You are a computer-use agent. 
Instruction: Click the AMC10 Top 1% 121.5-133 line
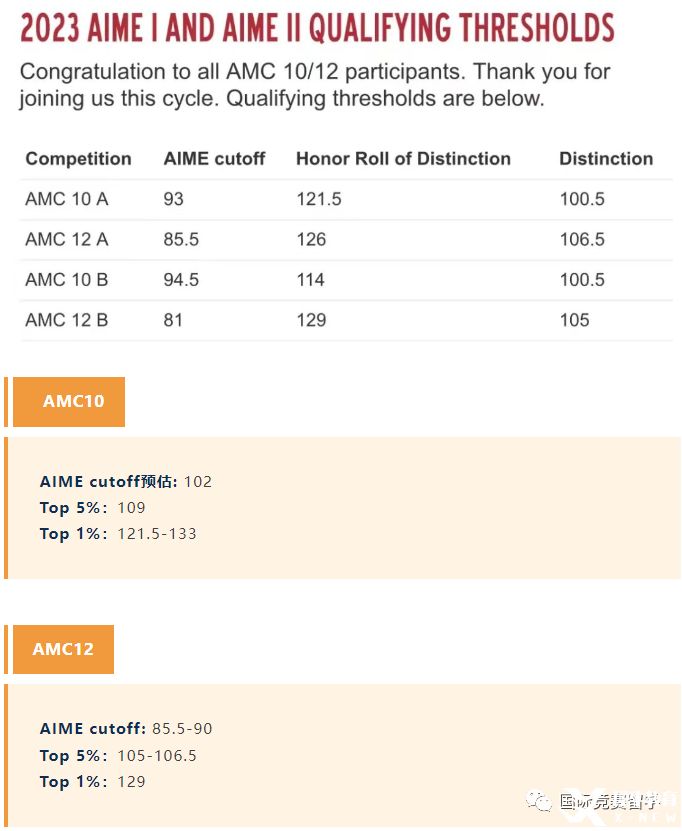point(118,533)
